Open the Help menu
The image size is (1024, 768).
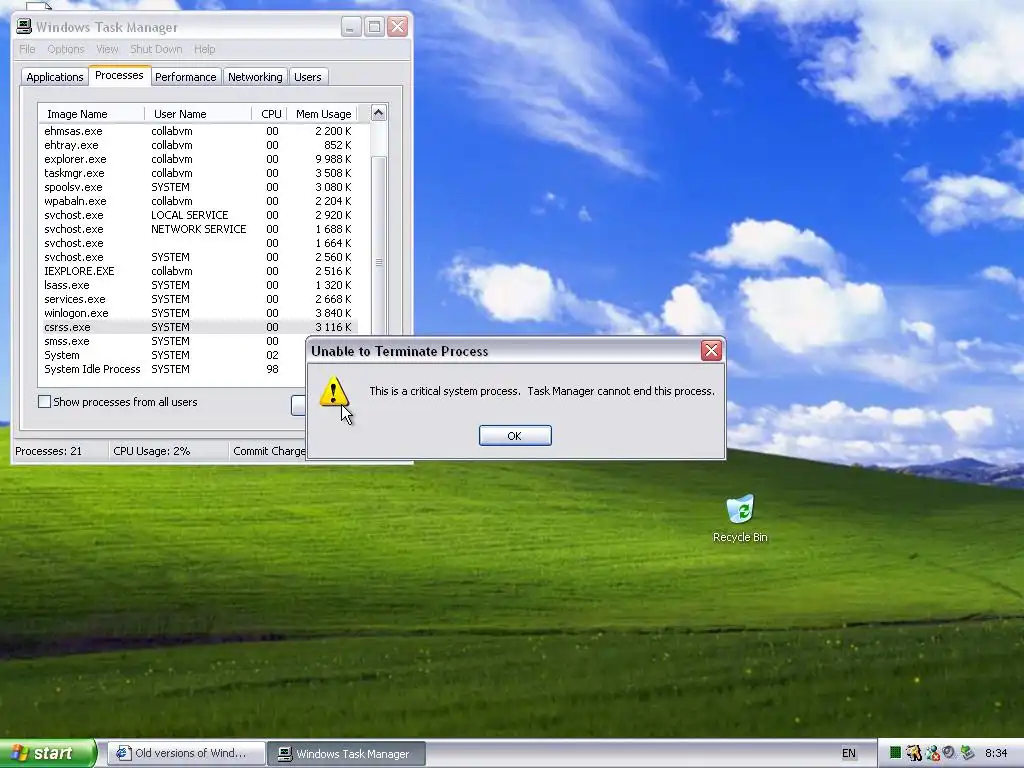[204, 49]
